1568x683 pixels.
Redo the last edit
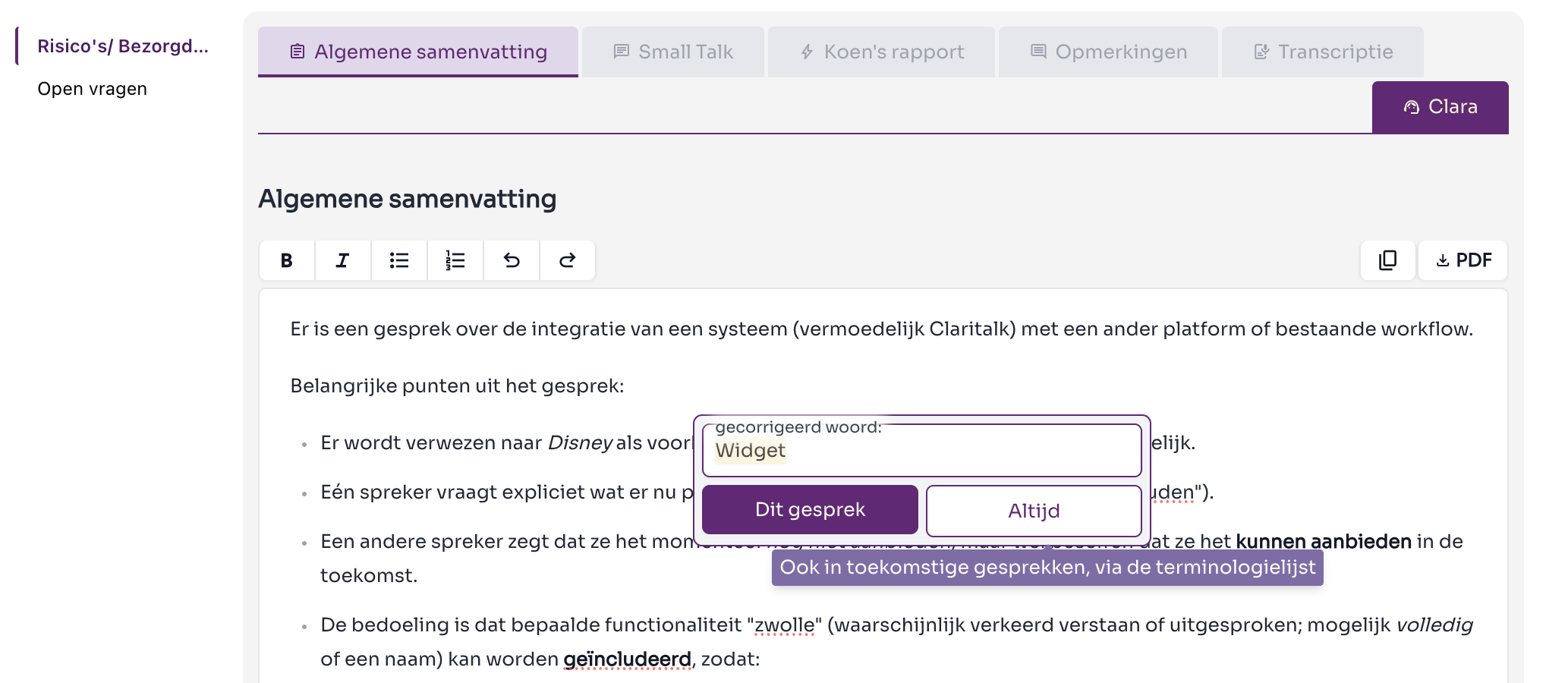567,260
